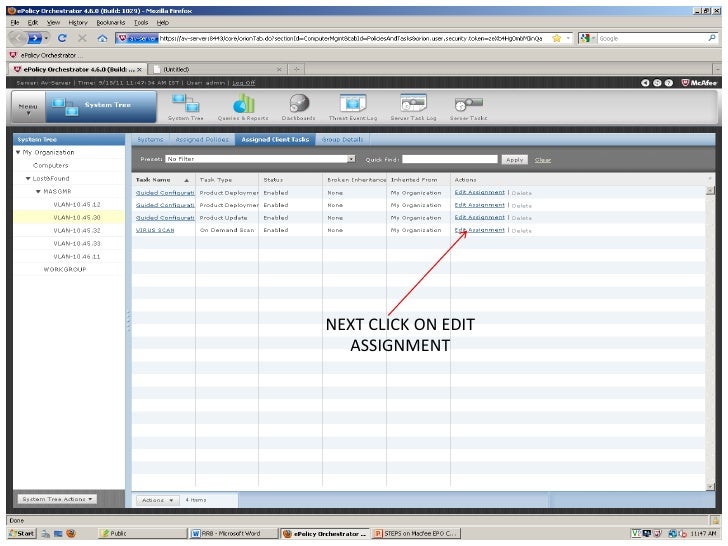Open the System Tree Actions dropdown
The height and width of the screenshot is (546, 728).
[57, 499]
